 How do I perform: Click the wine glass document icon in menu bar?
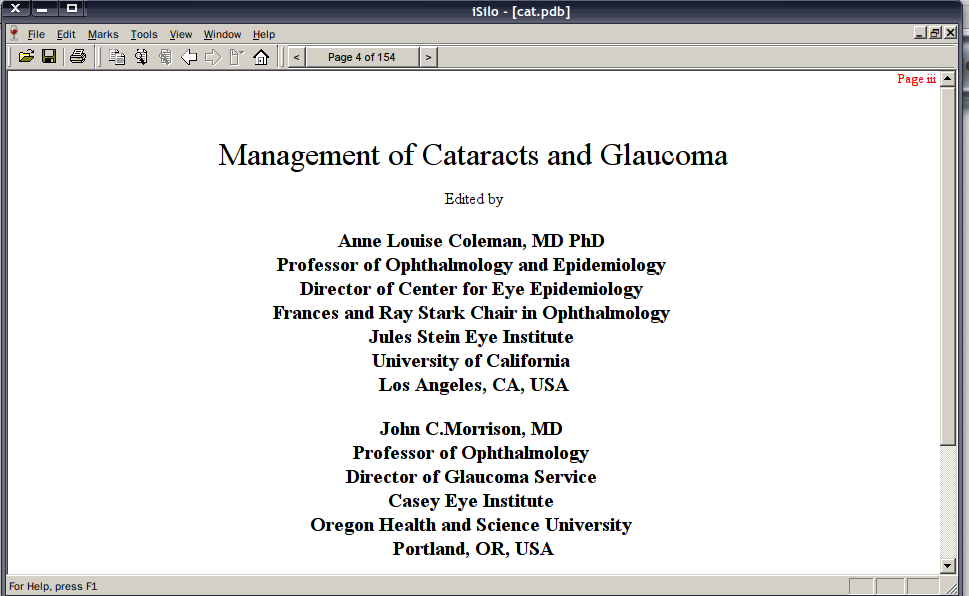pos(14,34)
